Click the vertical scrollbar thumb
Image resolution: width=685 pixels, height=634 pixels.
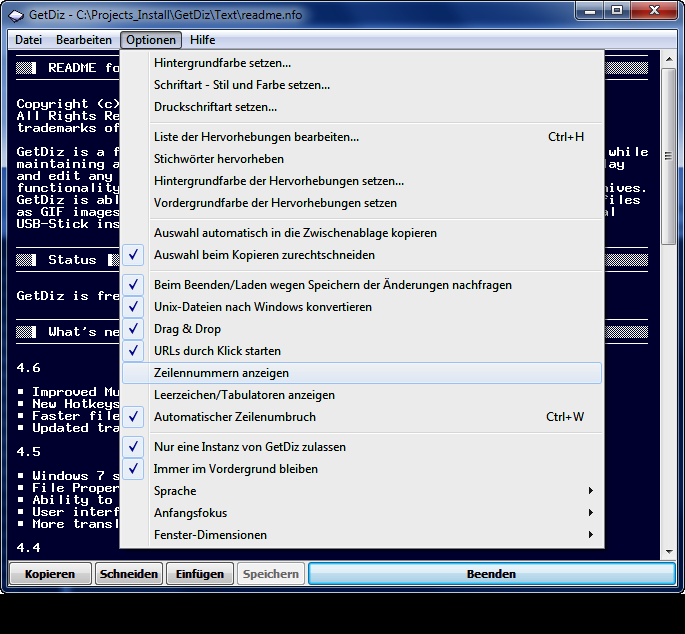(x=669, y=156)
